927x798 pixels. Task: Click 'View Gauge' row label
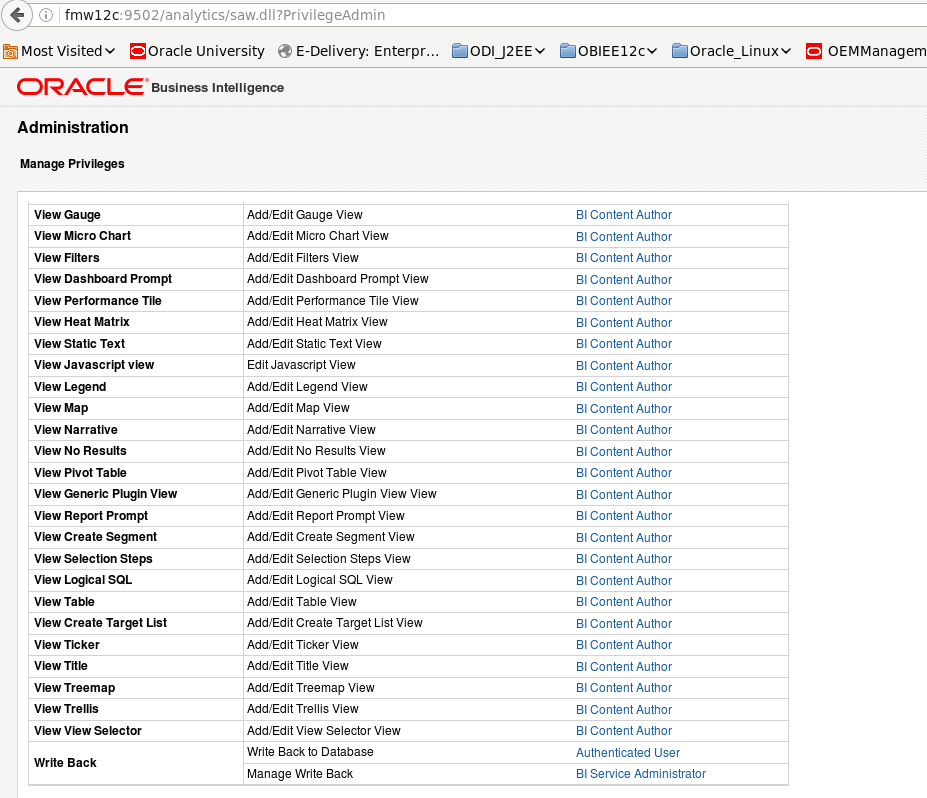pyautogui.click(x=67, y=215)
